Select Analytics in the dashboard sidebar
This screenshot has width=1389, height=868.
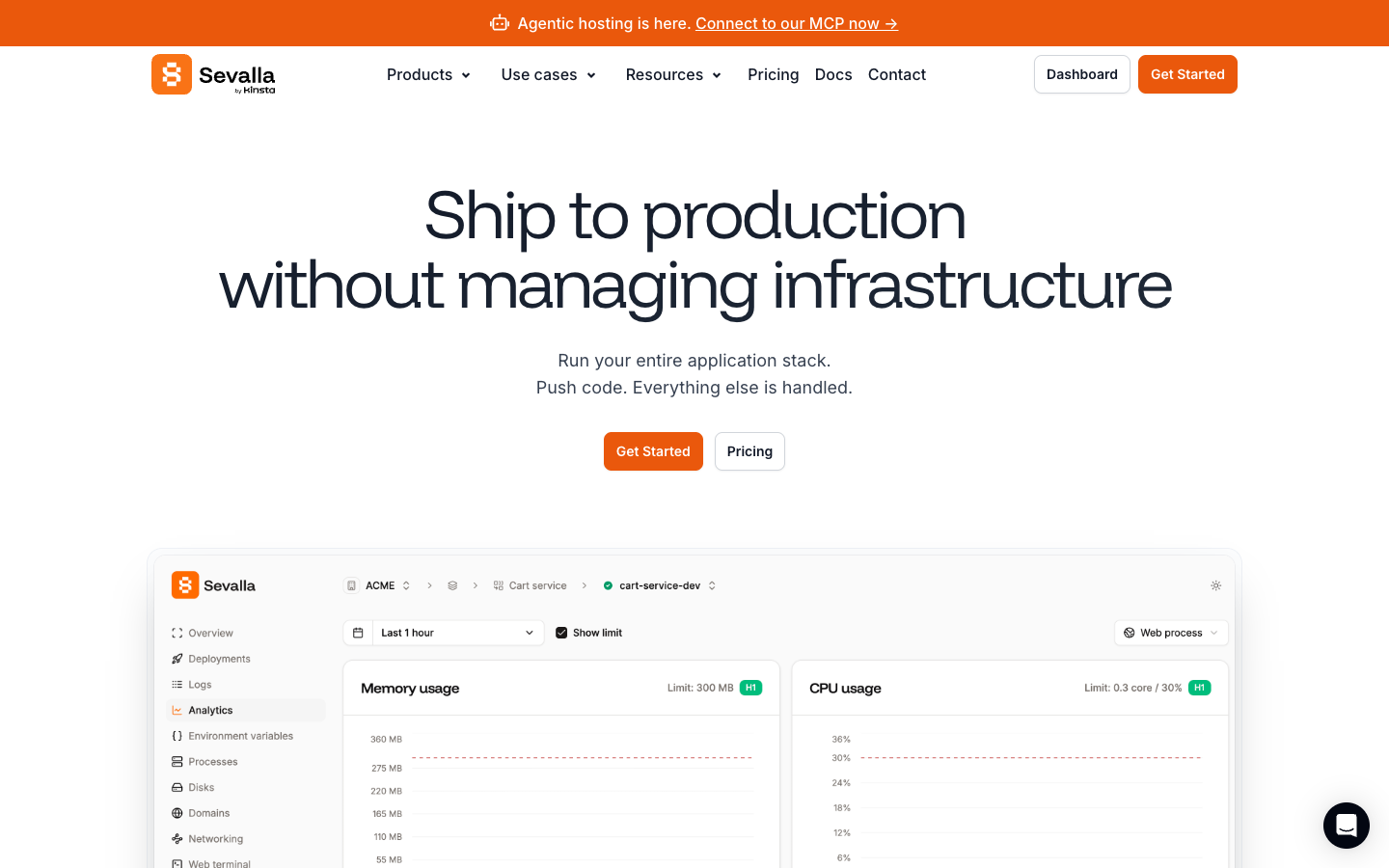point(246,711)
